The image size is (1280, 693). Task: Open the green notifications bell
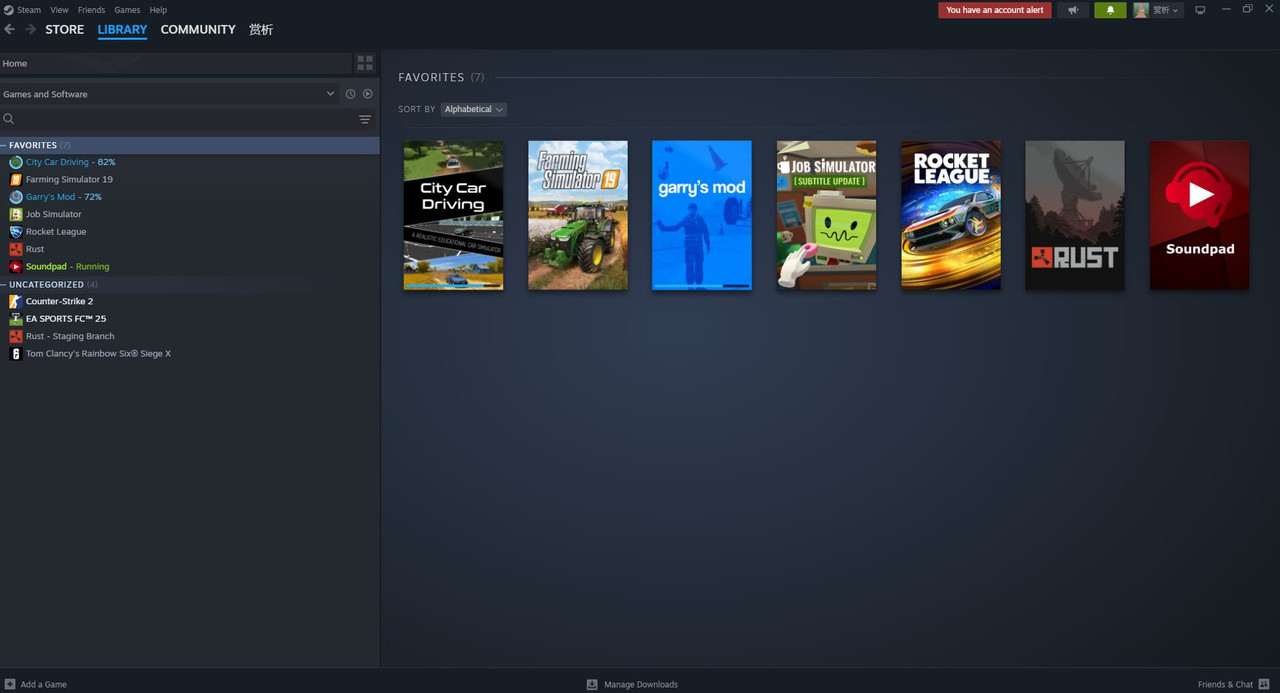[x=1110, y=10]
